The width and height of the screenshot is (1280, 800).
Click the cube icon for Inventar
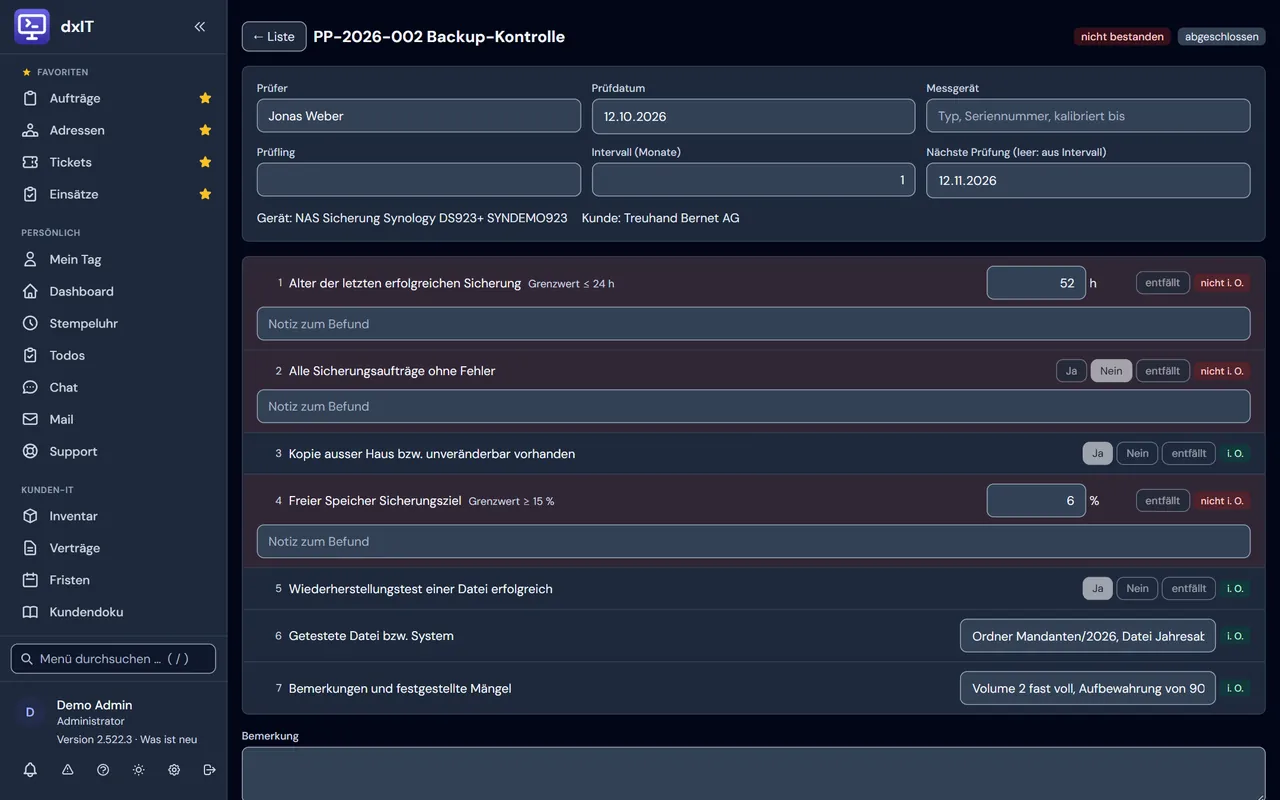pos(30,516)
